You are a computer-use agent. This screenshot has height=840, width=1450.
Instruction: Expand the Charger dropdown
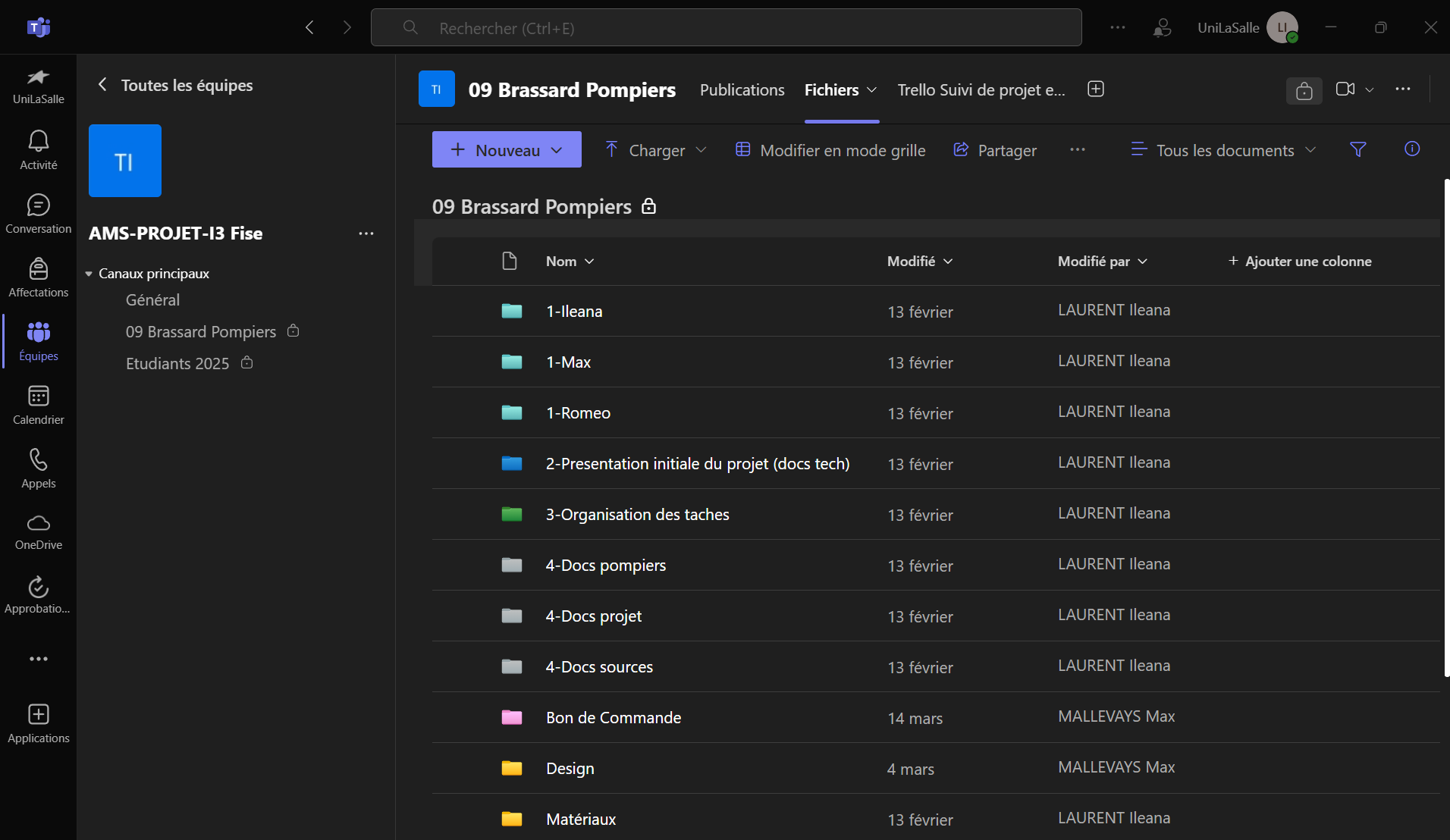point(702,149)
